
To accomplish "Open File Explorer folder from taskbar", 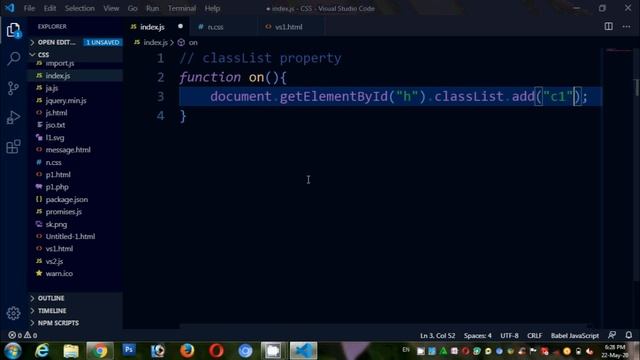I will 71,351.
